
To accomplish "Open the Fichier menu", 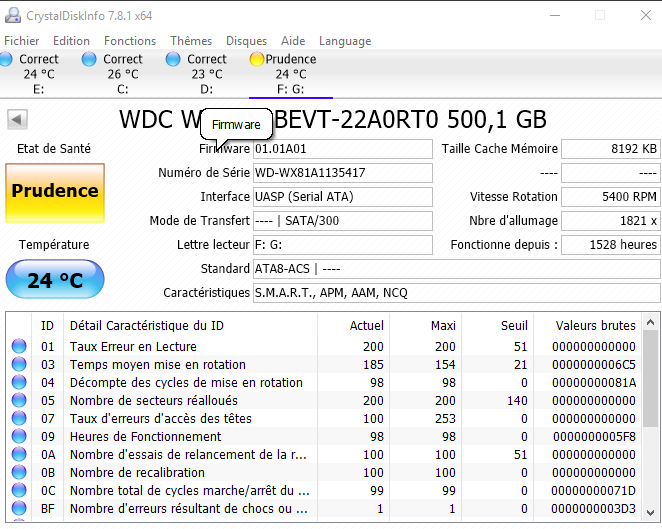I will click(22, 41).
